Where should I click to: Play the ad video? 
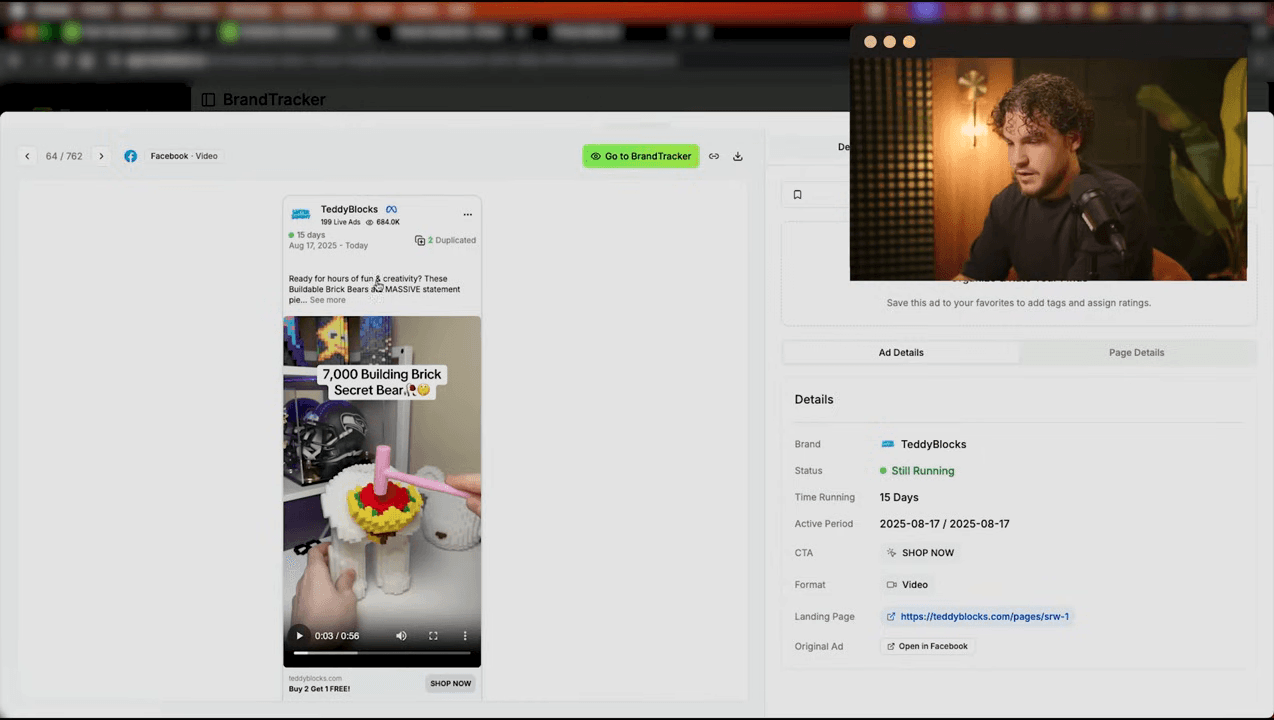coord(298,636)
